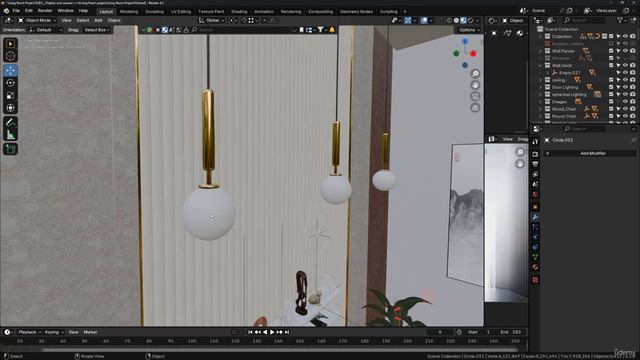The width and height of the screenshot is (640, 360).
Task: Open the Global transform orientation dropdown
Action: pyautogui.click(x=211, y=20)
